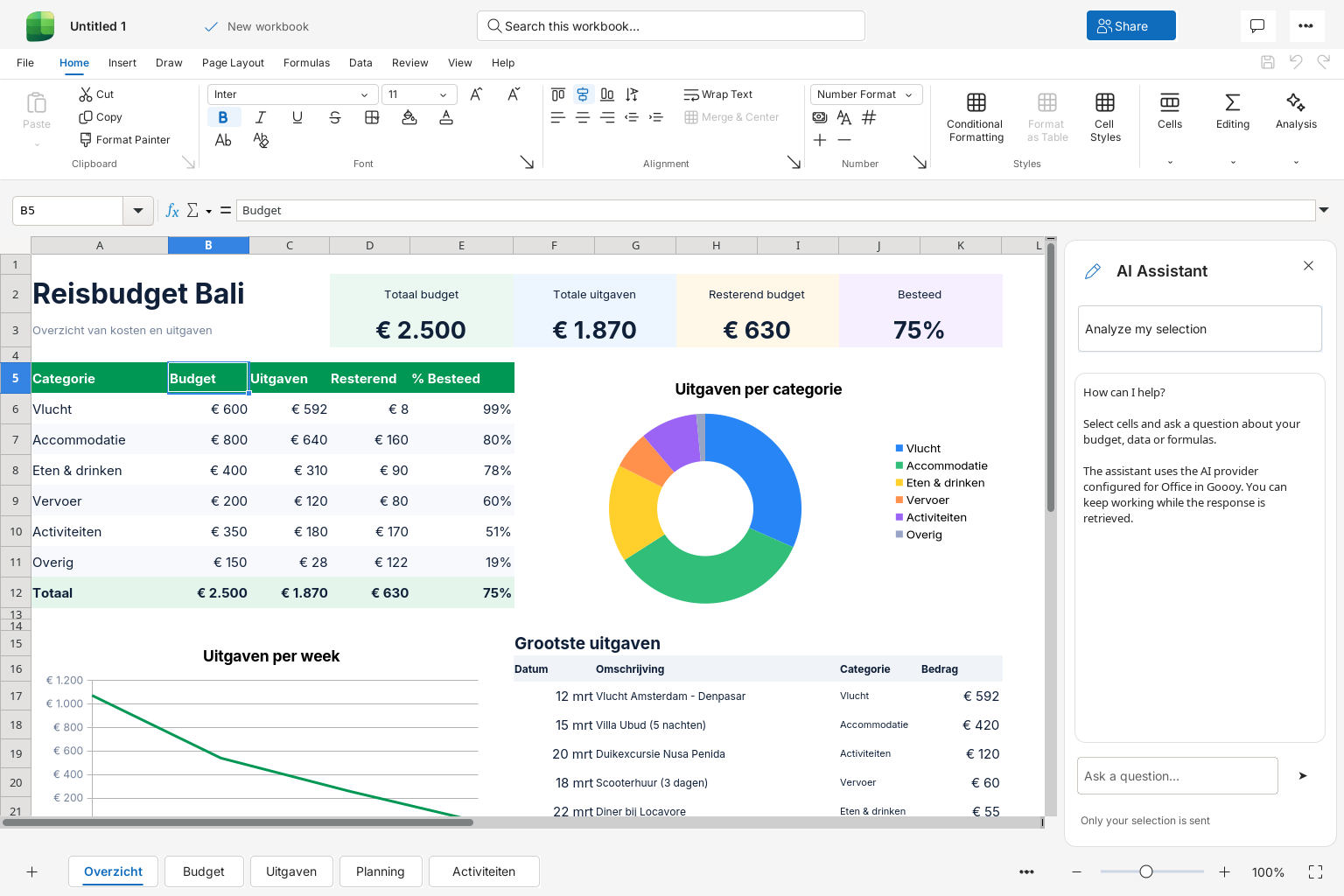Click the fill color bucket icon
Image resolution: width=1344 pixels, height=896 pixels.
coord(409,117)
